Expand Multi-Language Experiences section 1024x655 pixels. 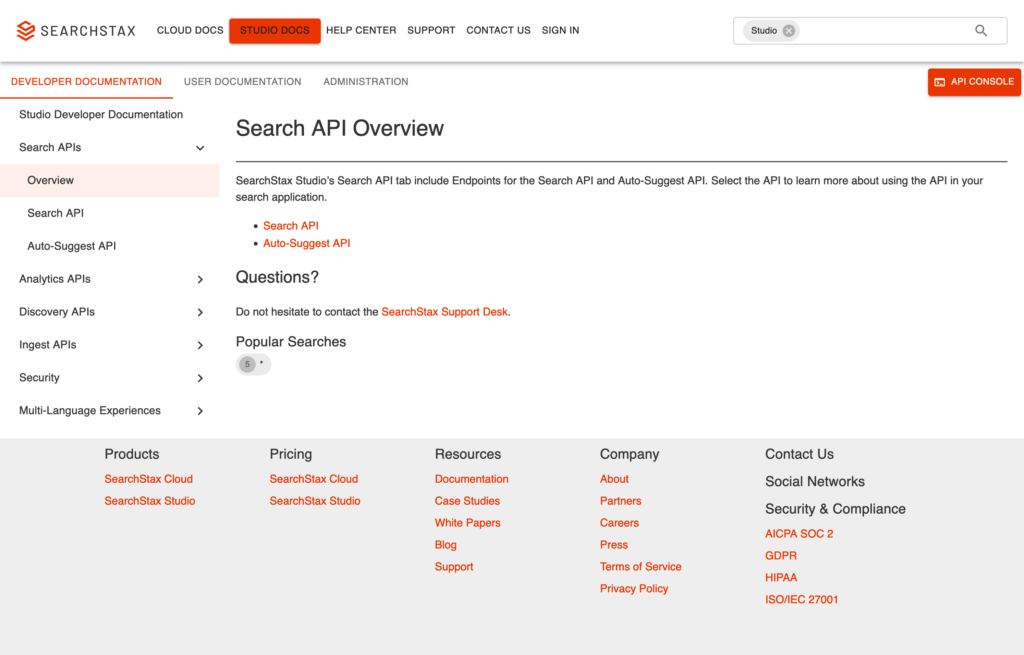coord(200,411)
